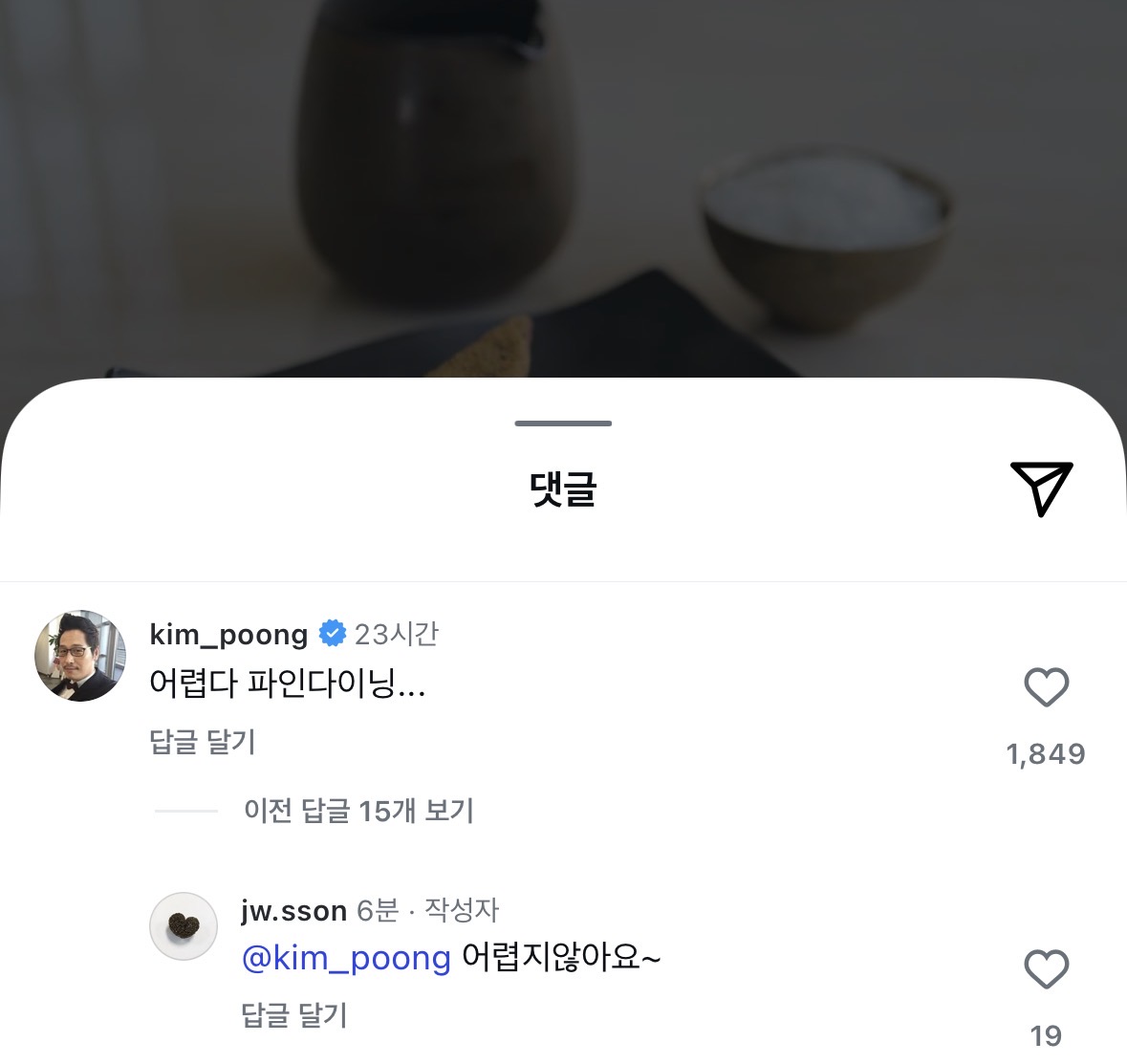View the 1,849 likes count

coord(1046,754)
